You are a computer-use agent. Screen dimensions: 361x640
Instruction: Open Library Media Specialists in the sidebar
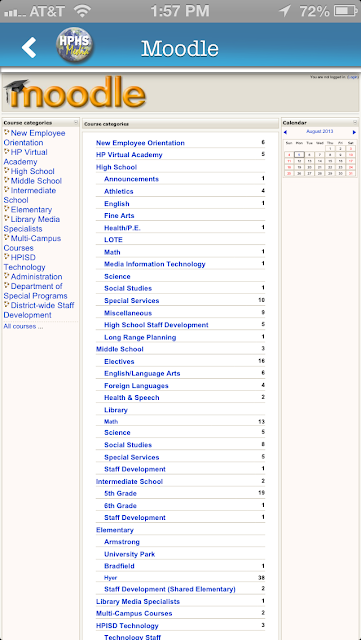(x=32, y=224)
